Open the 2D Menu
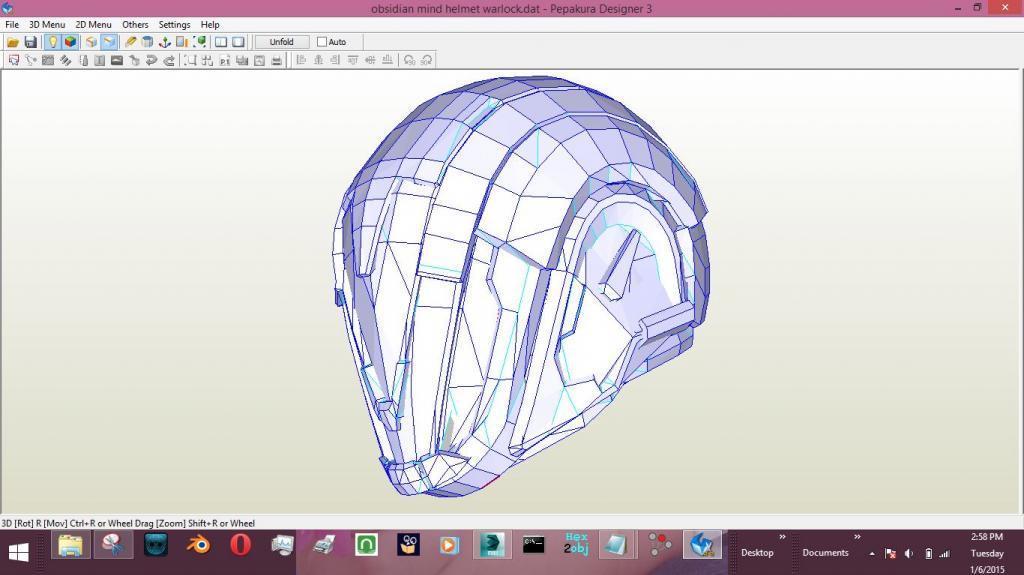This screenshot has height=575, width=1024. pos(93,24)
